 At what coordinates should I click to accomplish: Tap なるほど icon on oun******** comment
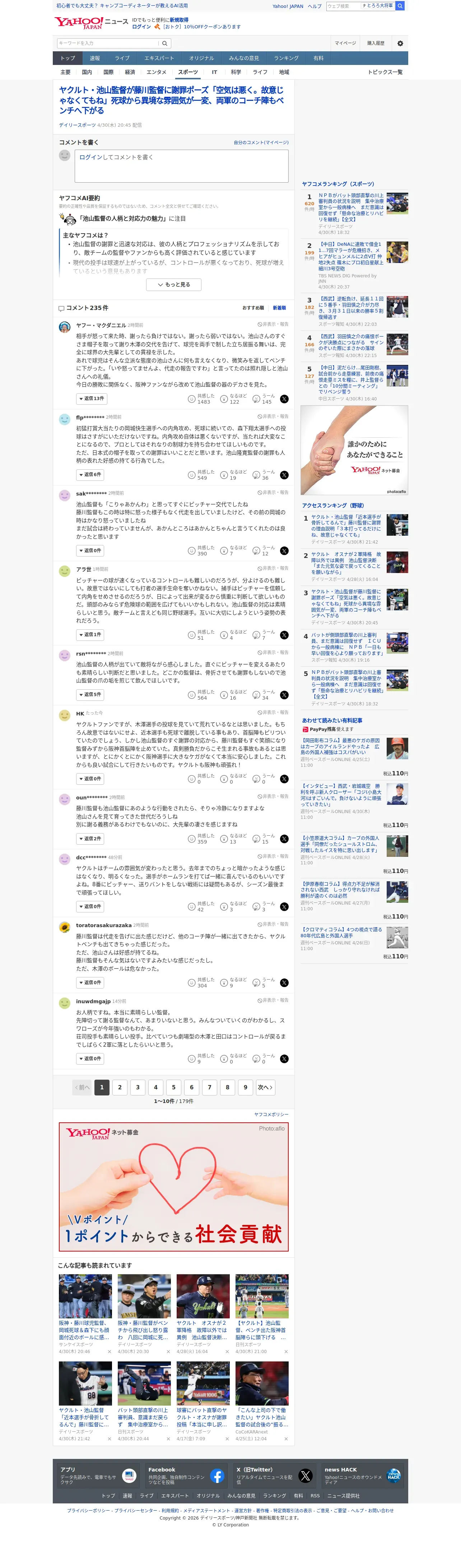tap(223, 839)
